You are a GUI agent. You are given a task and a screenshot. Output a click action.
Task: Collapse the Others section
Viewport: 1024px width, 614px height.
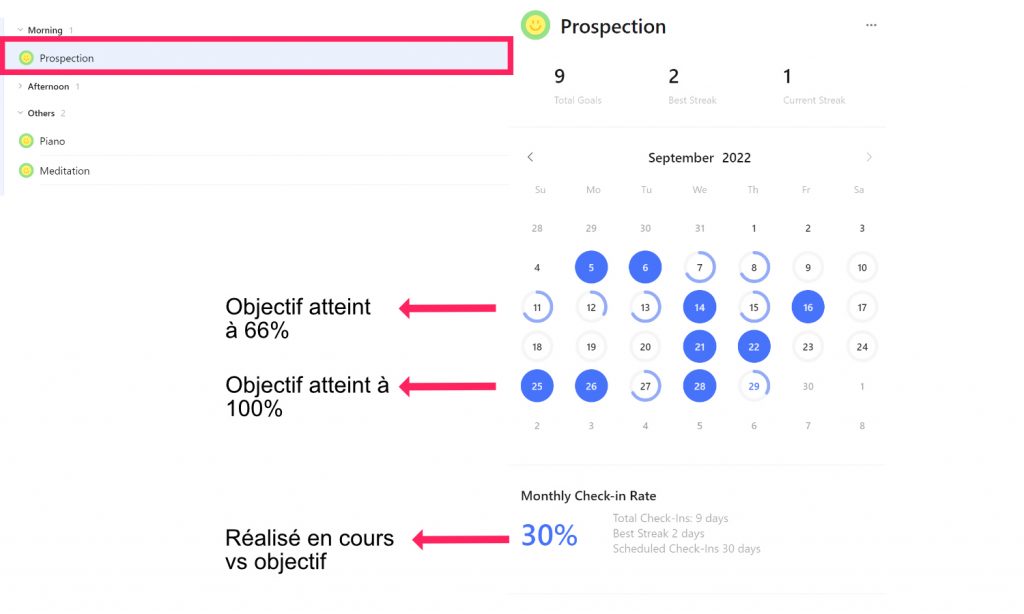click(x=20, y=113)
